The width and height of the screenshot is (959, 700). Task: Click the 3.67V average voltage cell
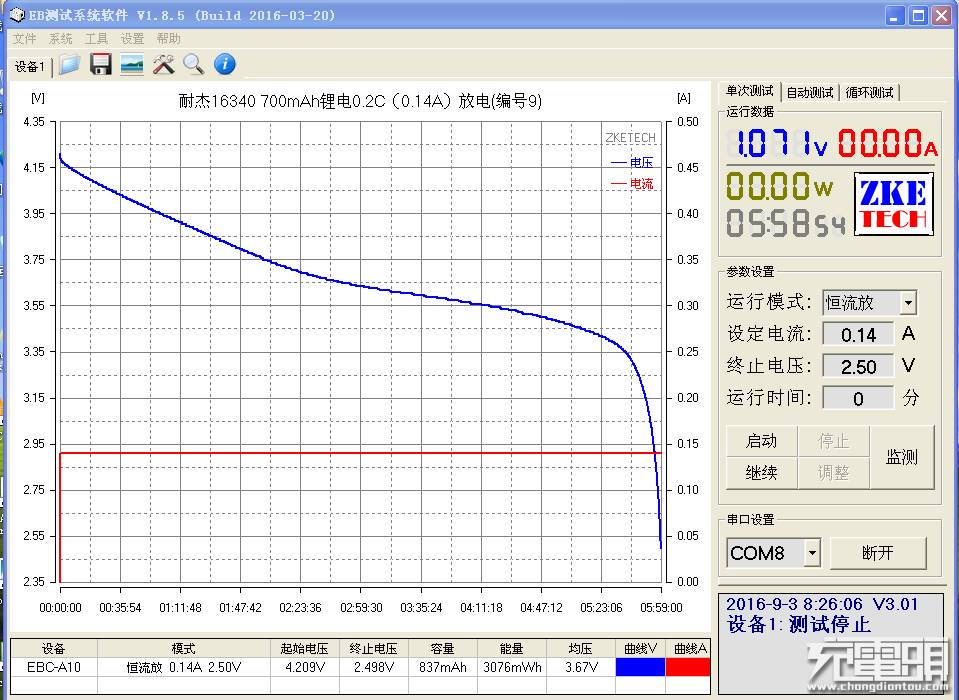pos(580,667)
